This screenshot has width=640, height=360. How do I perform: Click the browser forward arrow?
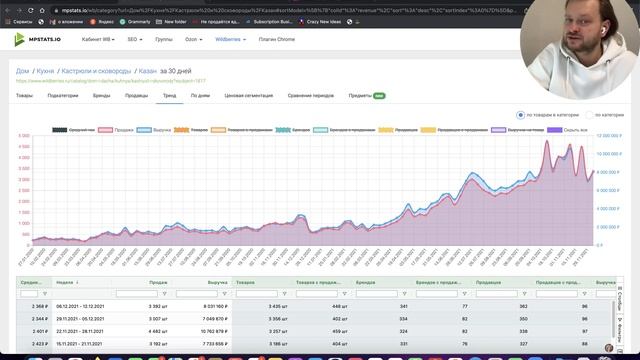click(x=19, y=10)
